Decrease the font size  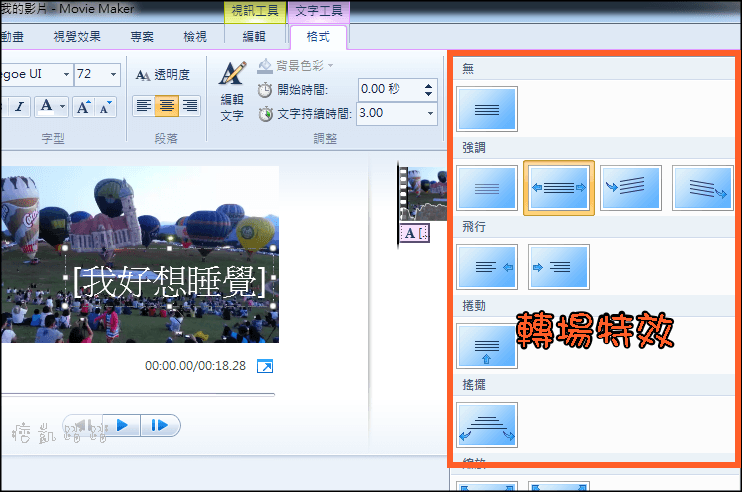click(x=106, y=106)
